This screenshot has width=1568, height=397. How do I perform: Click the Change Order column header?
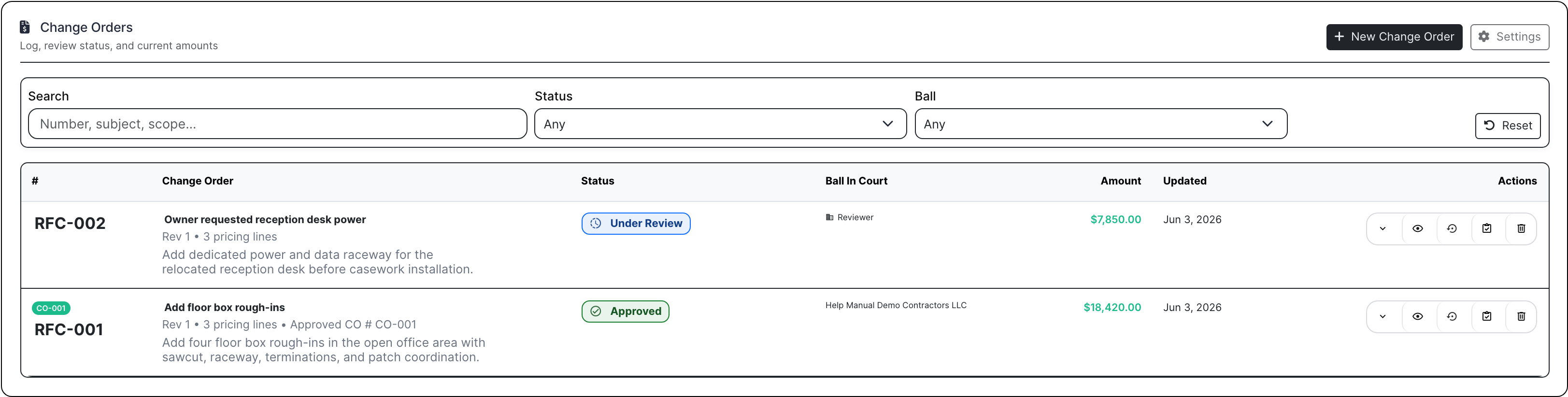pos(197,181)
